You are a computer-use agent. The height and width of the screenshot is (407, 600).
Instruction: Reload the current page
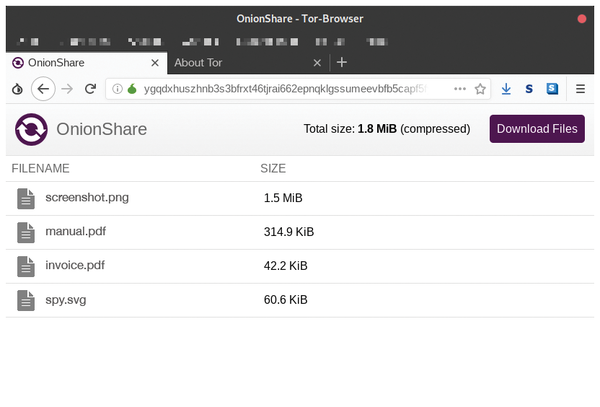(x=90, y=89)
